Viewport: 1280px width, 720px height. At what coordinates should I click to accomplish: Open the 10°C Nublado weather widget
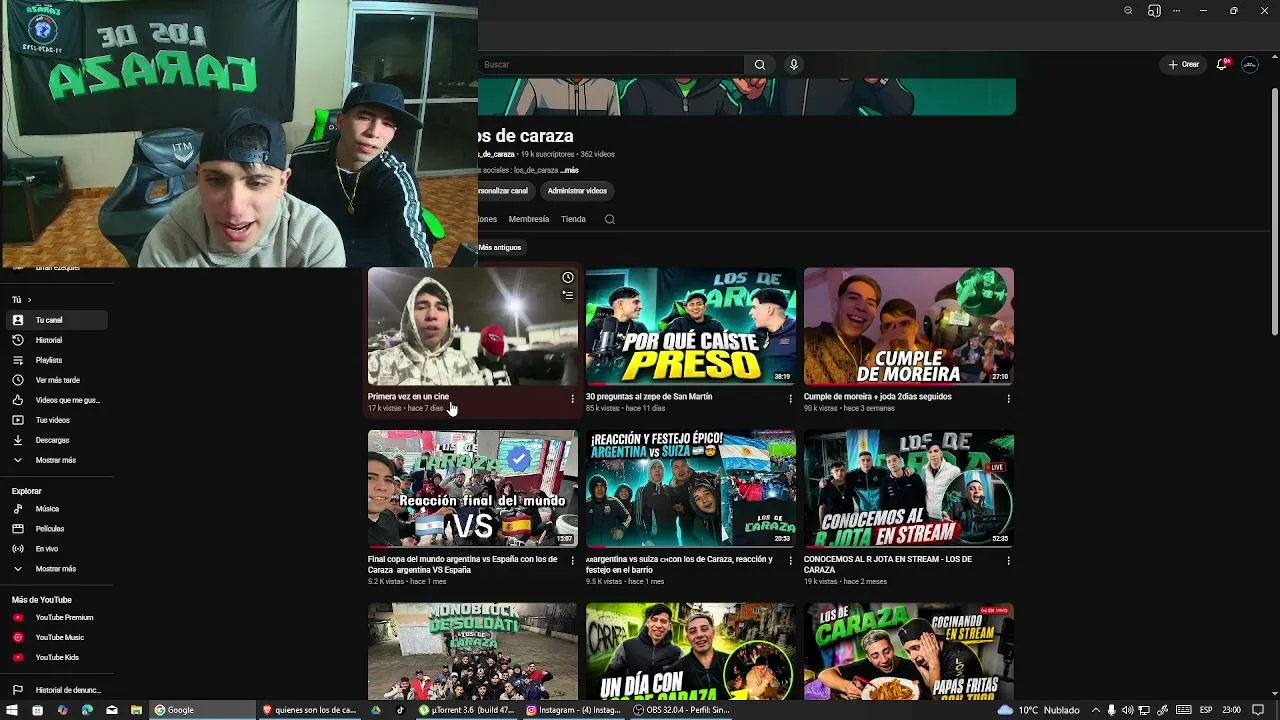[1037, 710]
